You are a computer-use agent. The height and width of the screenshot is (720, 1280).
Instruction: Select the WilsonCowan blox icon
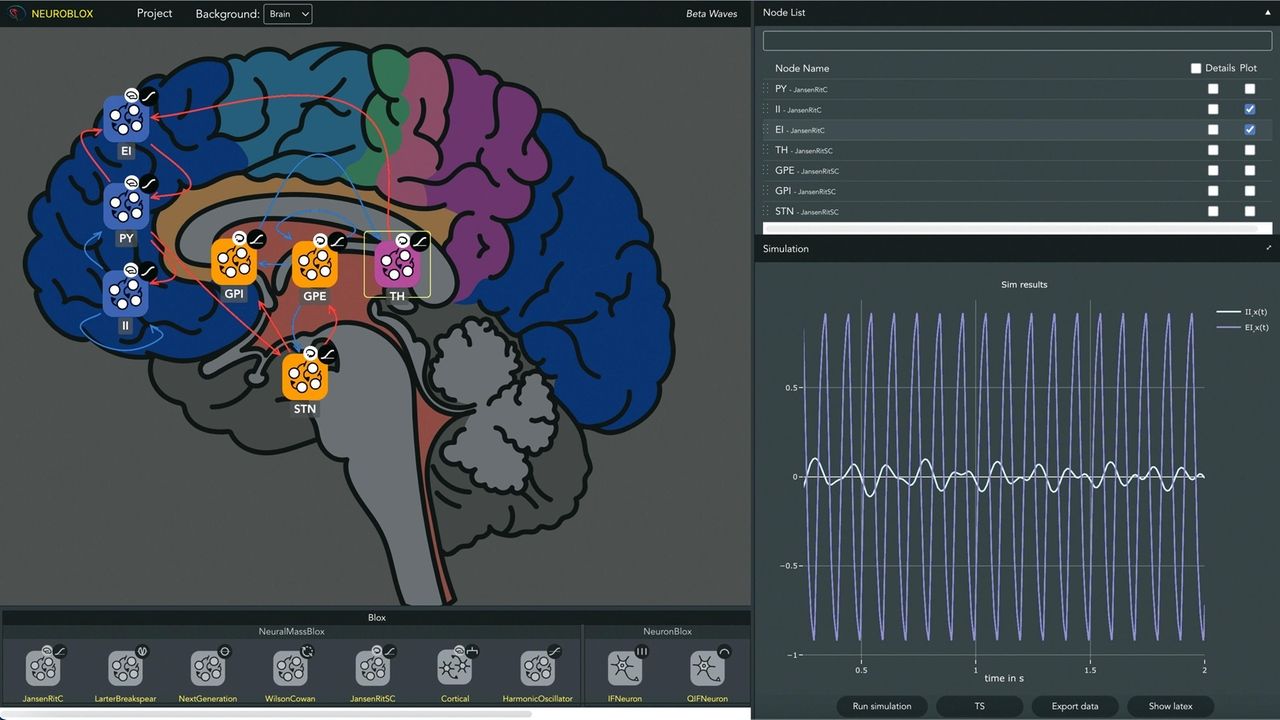[x=290, y=668]
